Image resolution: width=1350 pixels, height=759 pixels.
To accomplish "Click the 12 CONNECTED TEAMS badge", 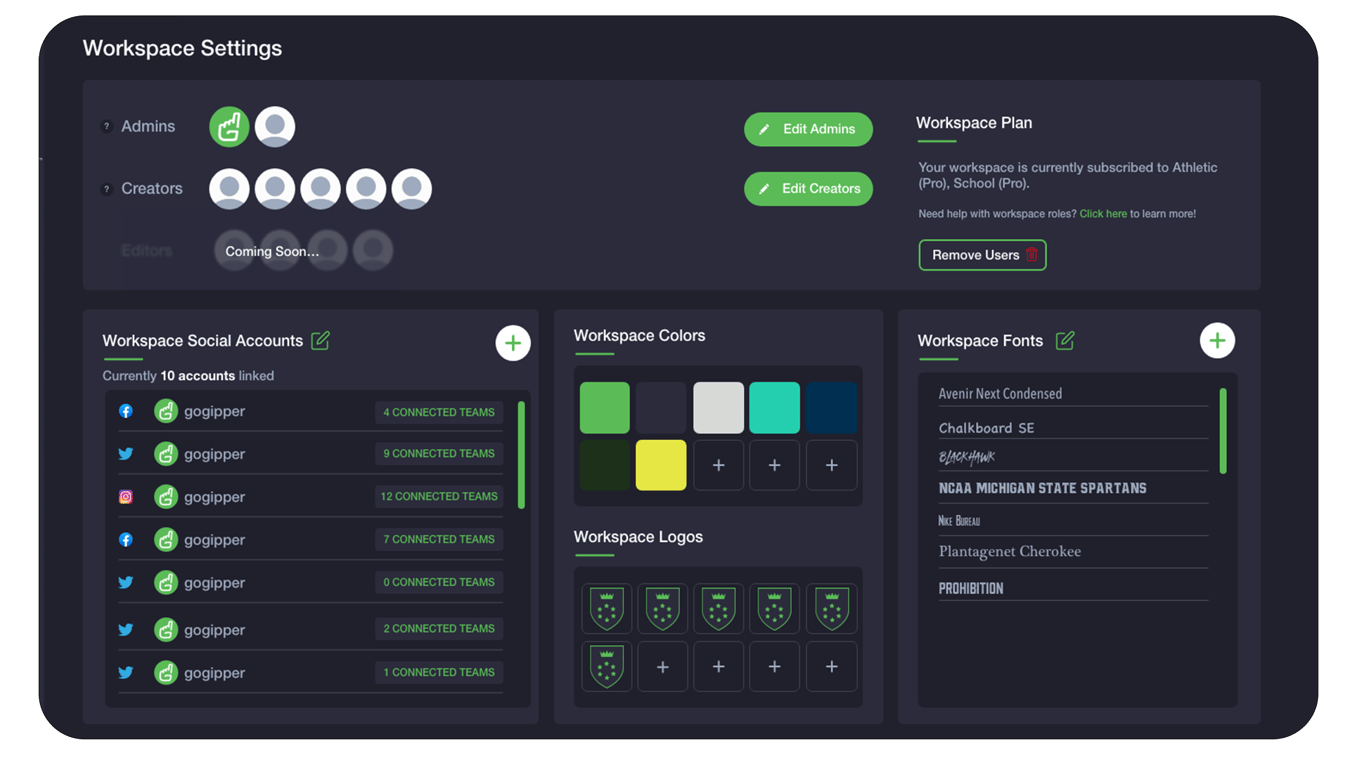I will [x=438, y=496].
